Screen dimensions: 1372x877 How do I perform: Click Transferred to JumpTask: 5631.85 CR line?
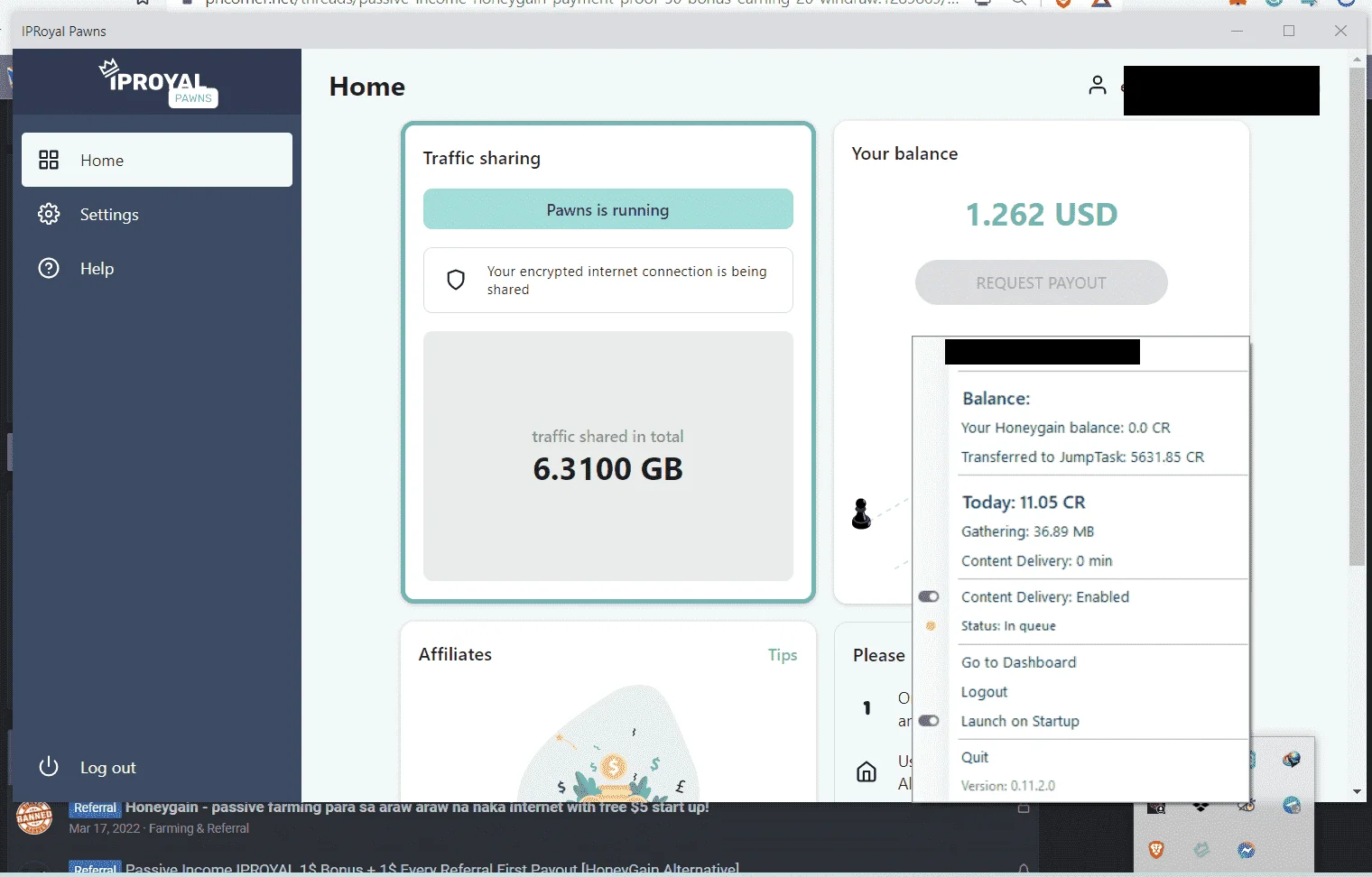pos(1082,457)
